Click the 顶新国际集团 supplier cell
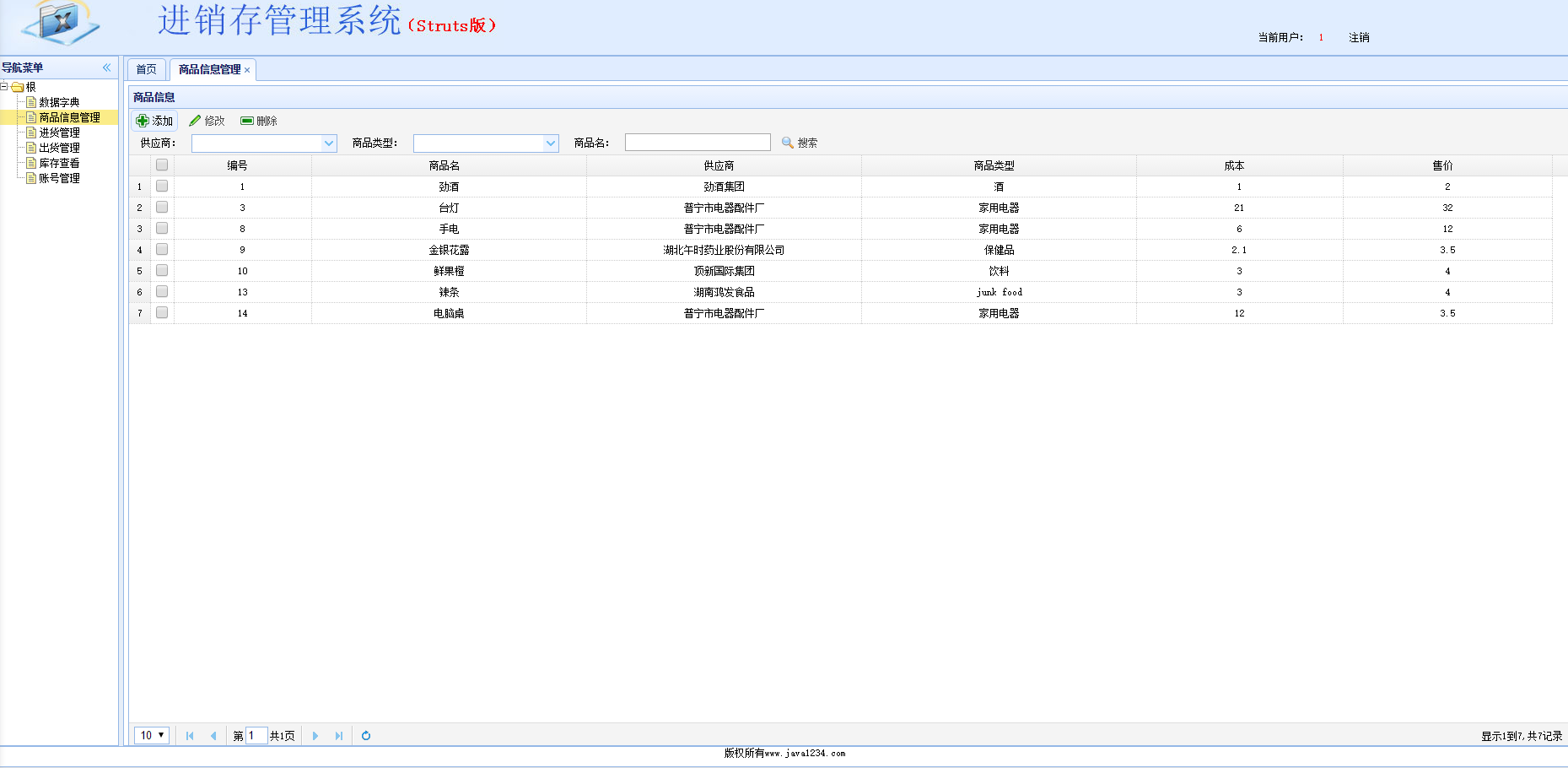Viewport: 1568px width, 768px height. [724, 271]
